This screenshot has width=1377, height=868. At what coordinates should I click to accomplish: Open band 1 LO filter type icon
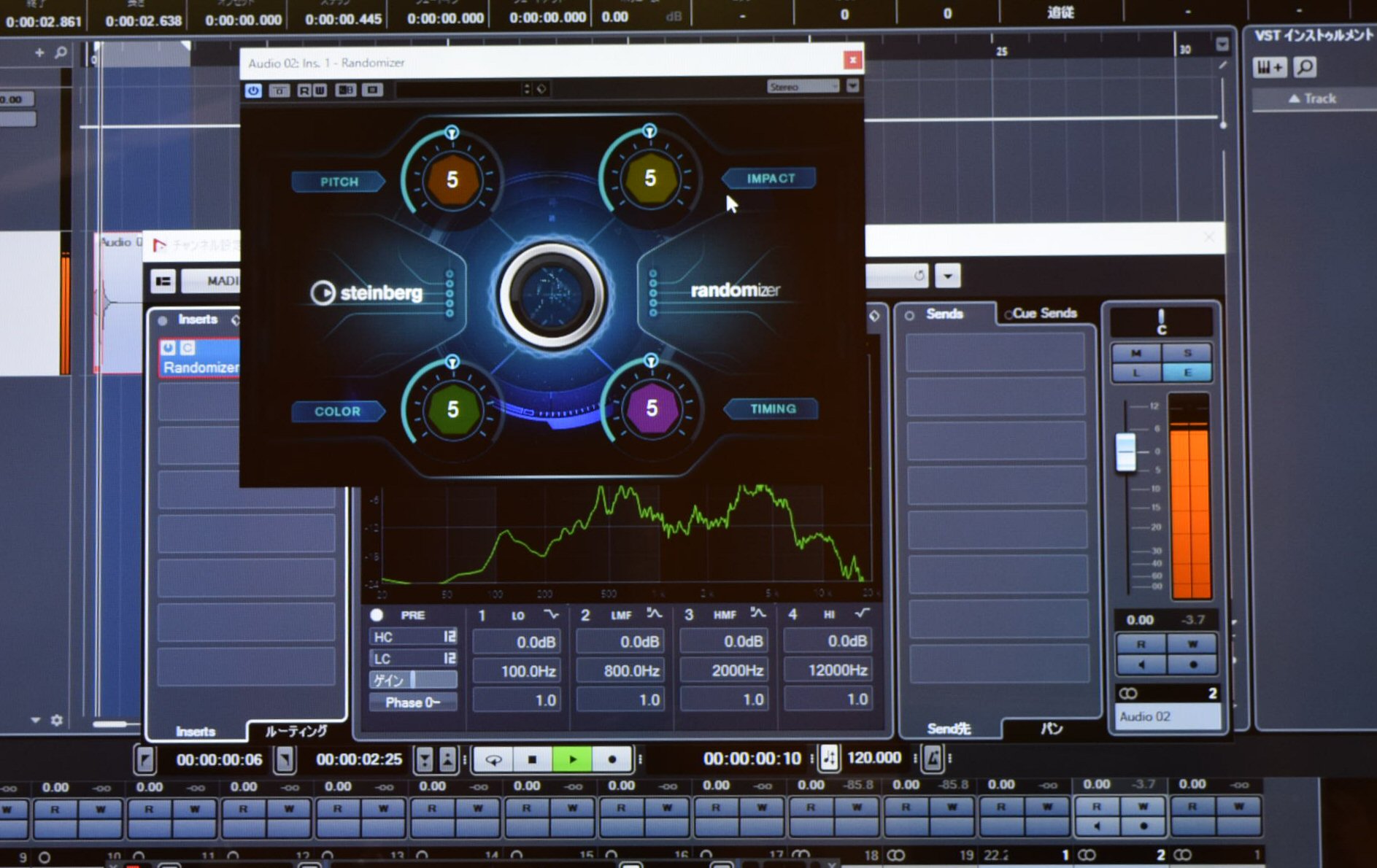click(552, 615)
